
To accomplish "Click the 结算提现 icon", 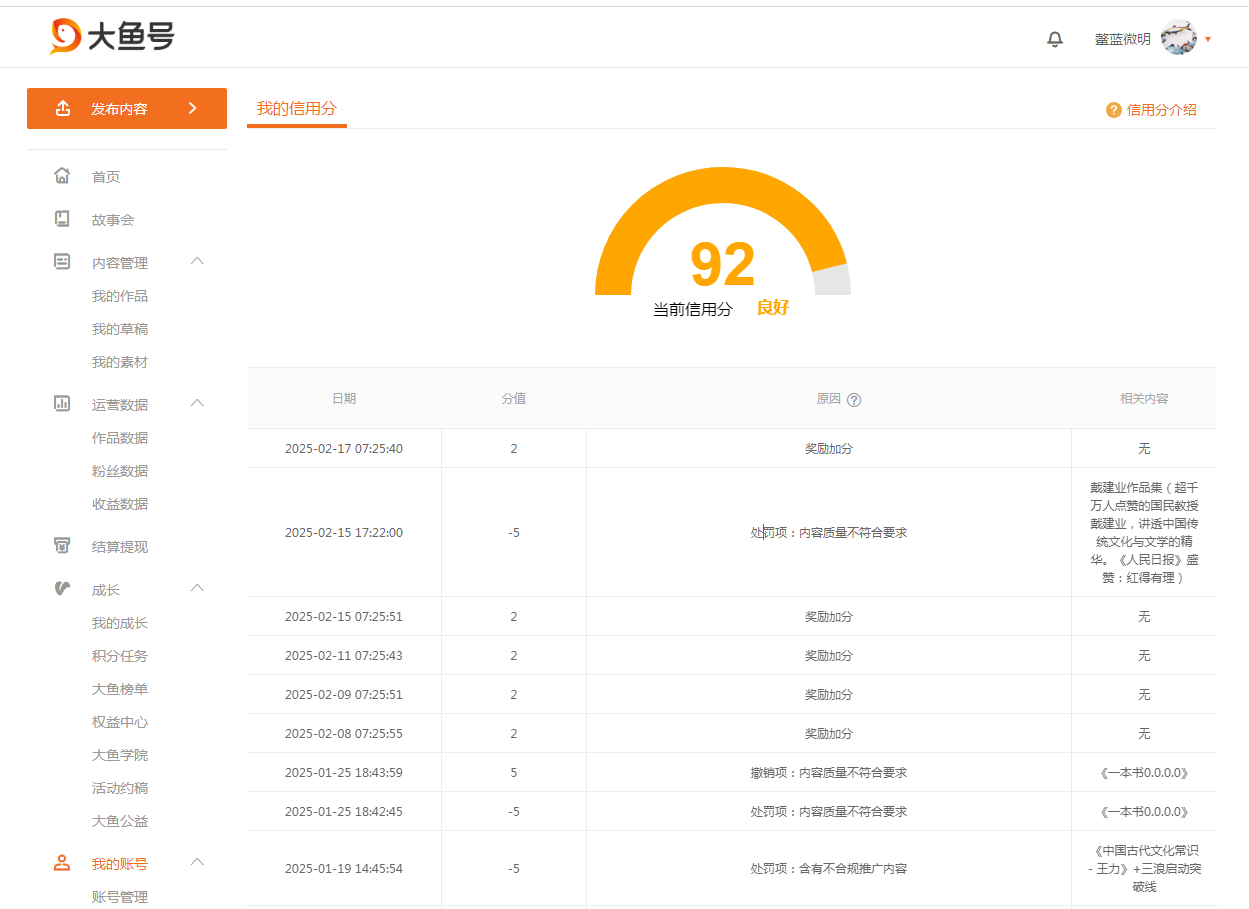I will coord(62,546).
